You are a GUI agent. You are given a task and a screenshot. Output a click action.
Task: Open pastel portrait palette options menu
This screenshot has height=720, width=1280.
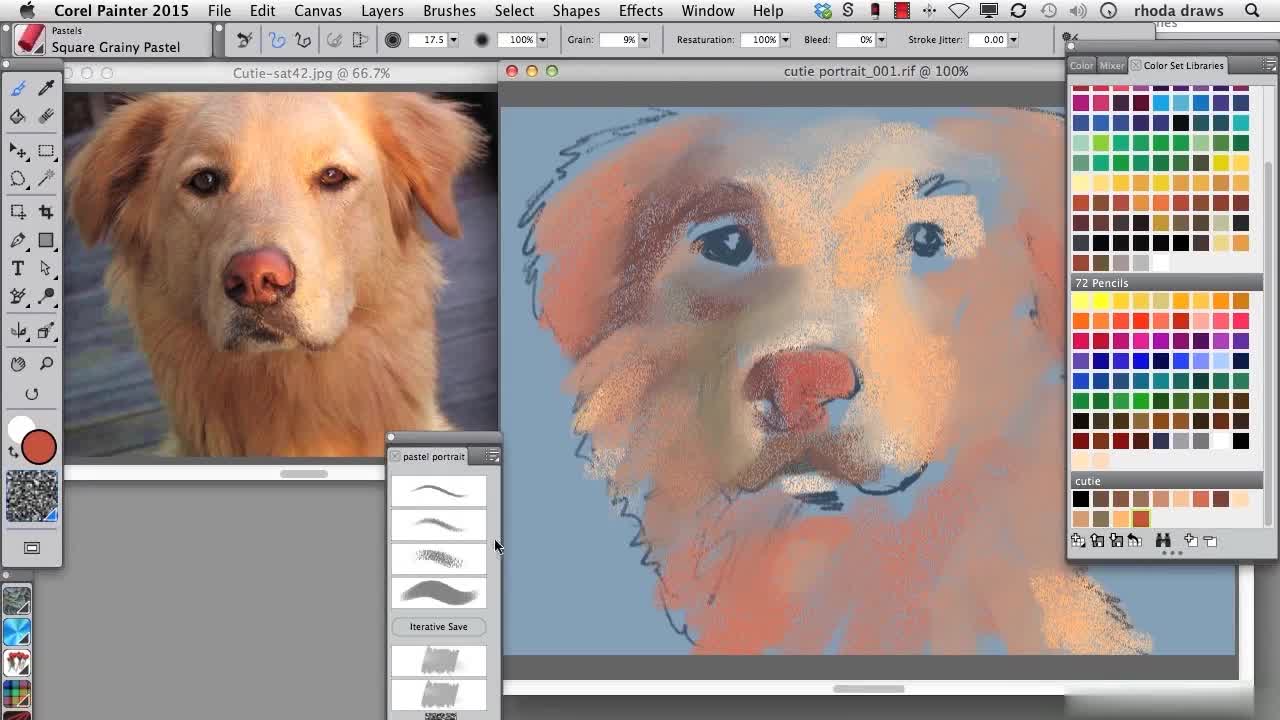coord(492,456)
